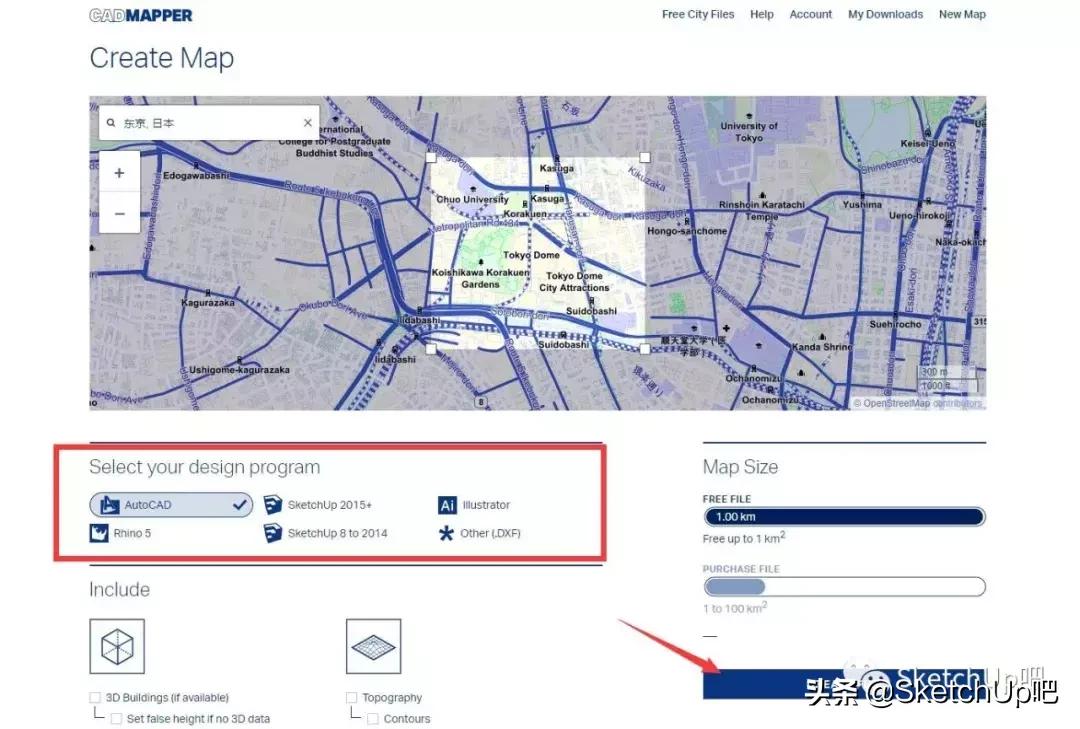Select the Rhino 5 program icon
This screenshot has width=1080, height=729.
[98, 533]
